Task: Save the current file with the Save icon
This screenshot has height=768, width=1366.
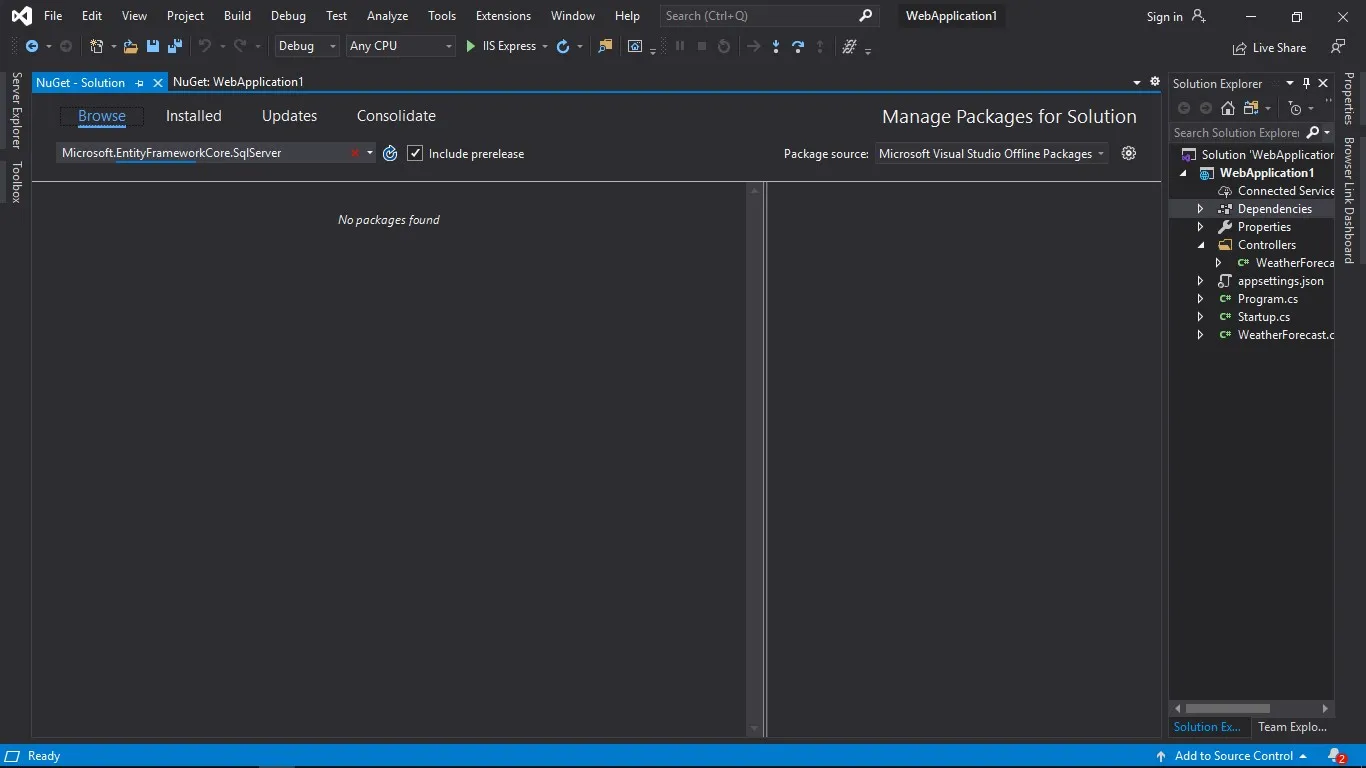Action: click(x=153, y=46)
